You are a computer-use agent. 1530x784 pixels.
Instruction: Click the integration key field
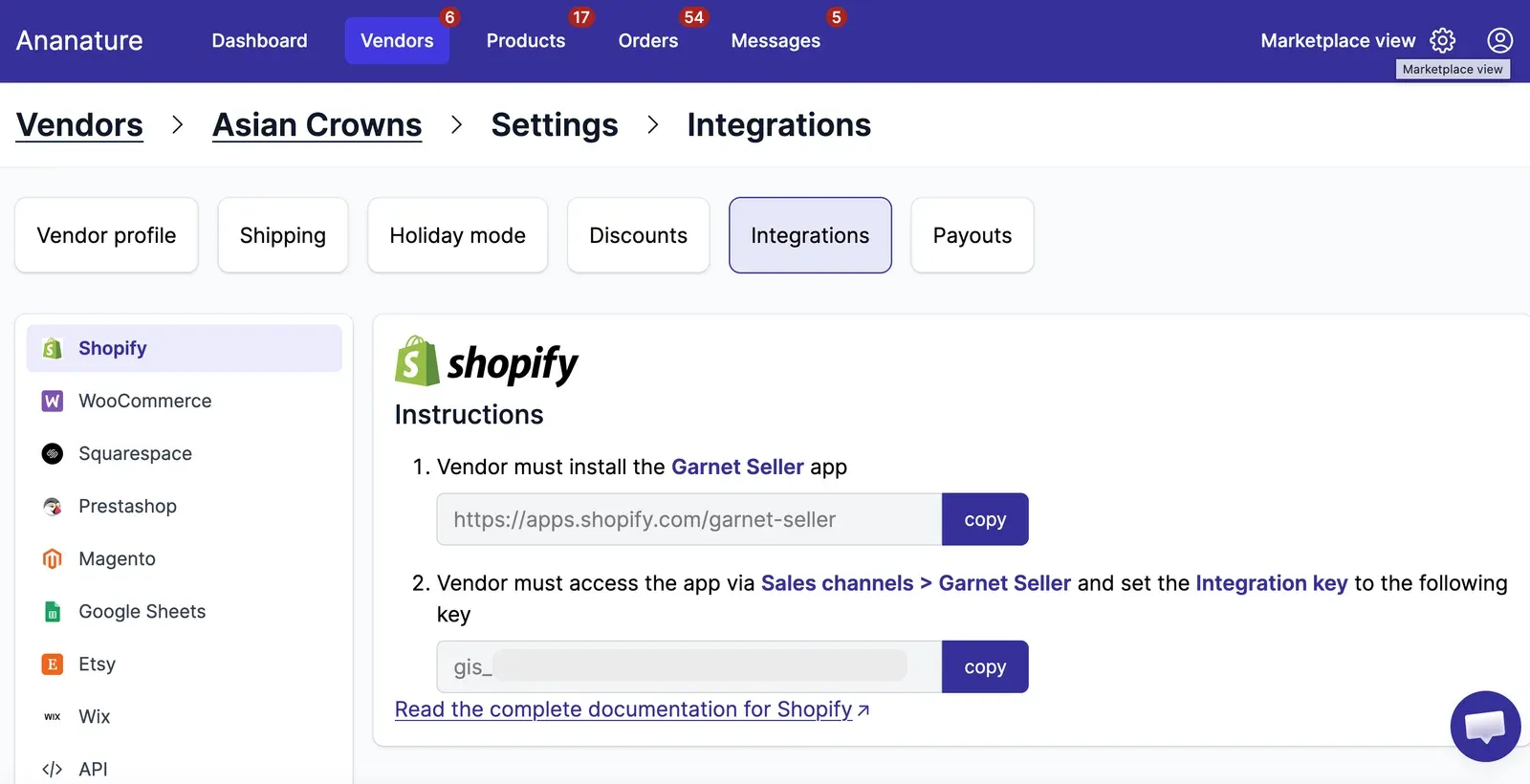click(x=689, y=666)
